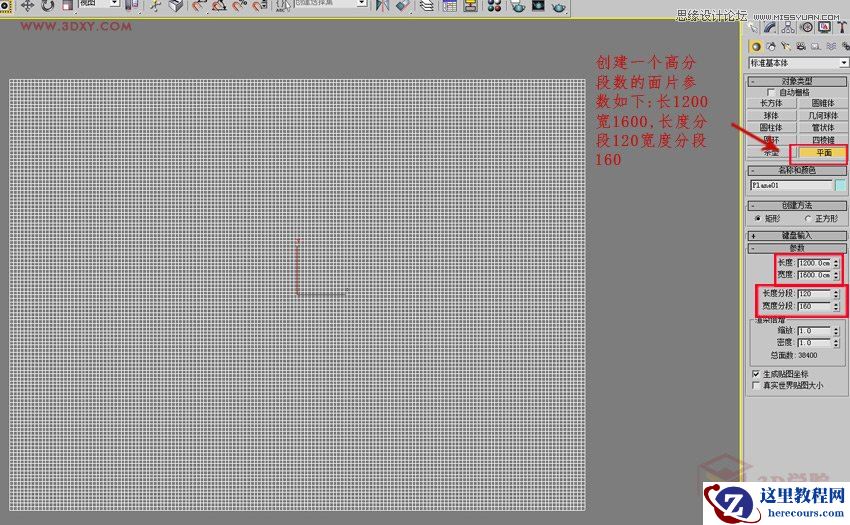Click the Quick Render teapot icon
Screen dimensions: 850x525
[x=558, y=5]
